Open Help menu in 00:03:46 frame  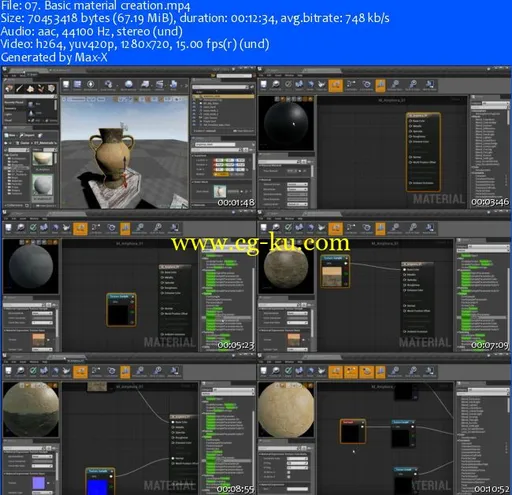(300, 76)
